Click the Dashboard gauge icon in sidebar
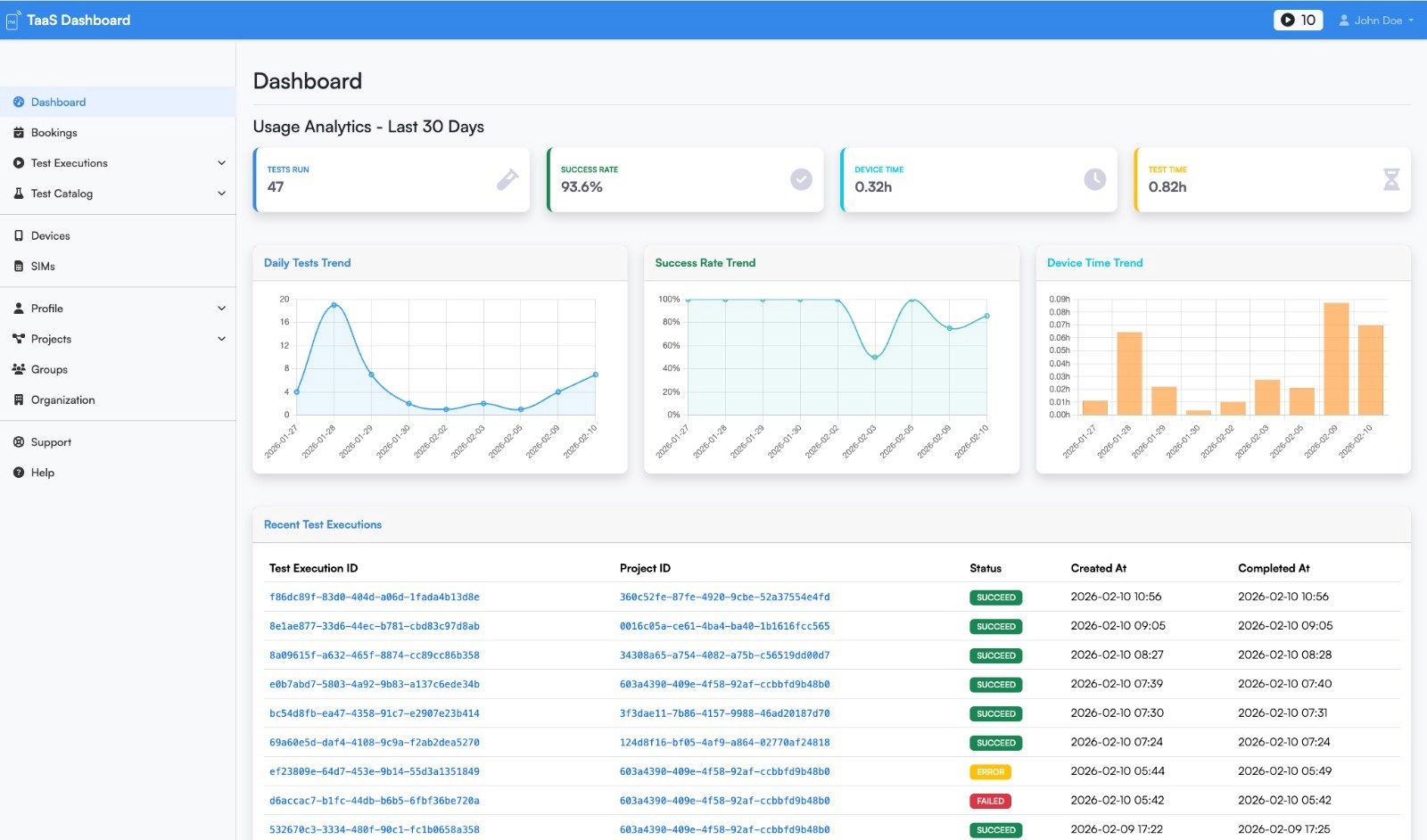 point(19,103)
